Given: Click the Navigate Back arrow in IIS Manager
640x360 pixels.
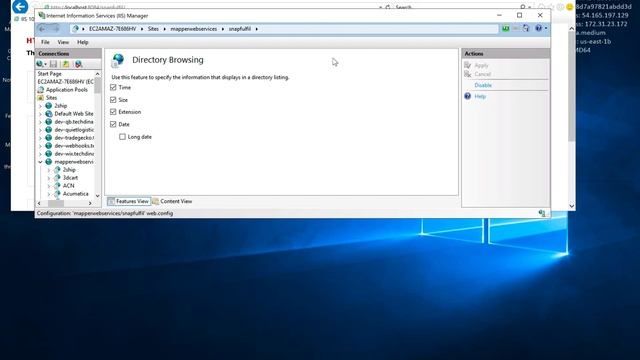Looking at the screenshot, I should 42,29.
